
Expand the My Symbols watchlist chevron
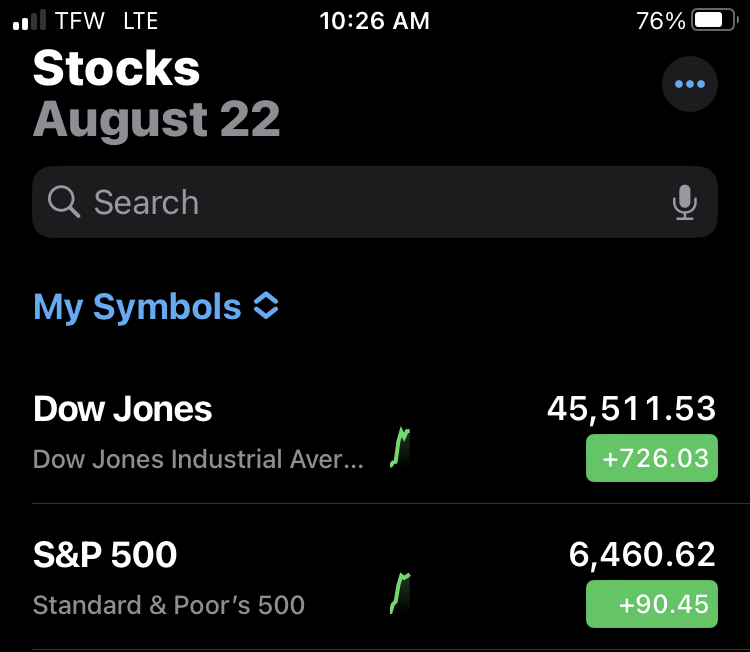(266, 307)
